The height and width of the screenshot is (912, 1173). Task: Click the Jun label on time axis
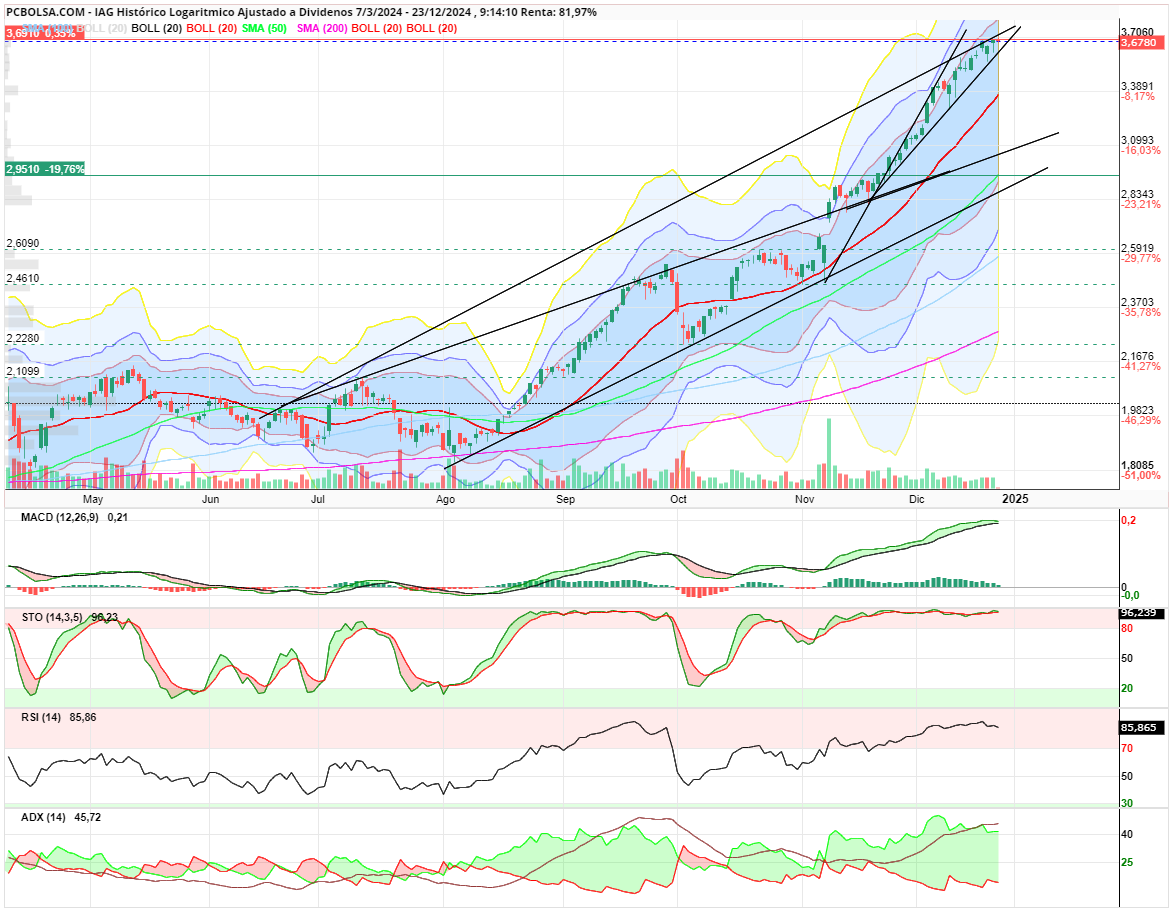point(210,499)
